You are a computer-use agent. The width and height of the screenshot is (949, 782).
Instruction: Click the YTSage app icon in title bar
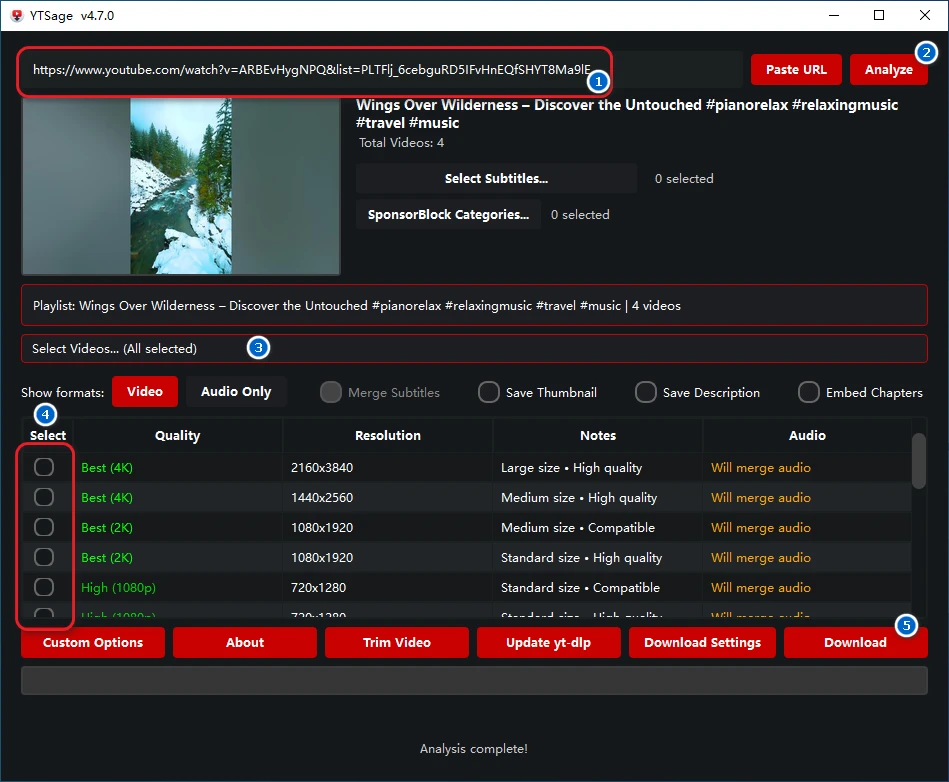pos(16,15)
